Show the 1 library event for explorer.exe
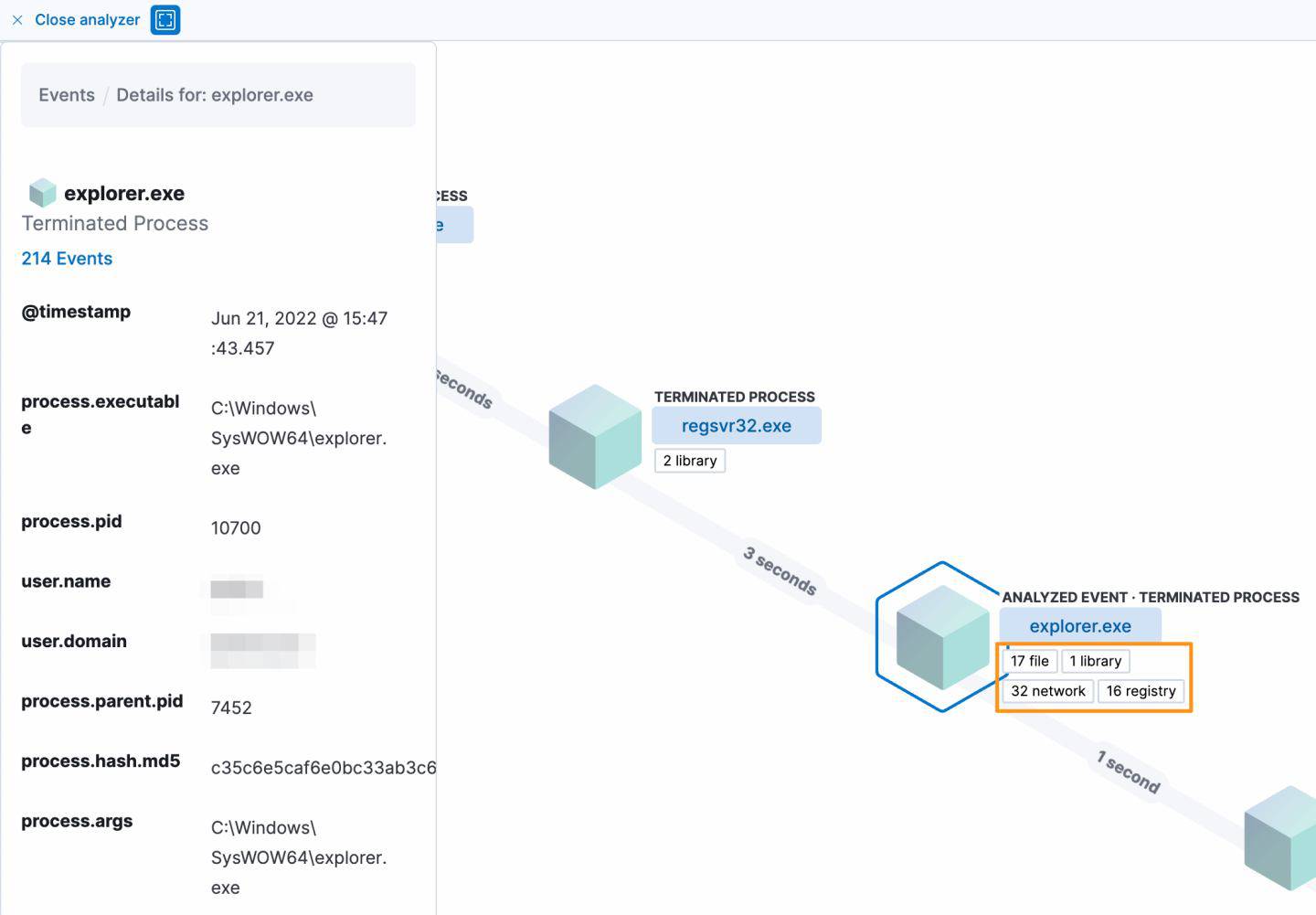 coord(1095,661)
